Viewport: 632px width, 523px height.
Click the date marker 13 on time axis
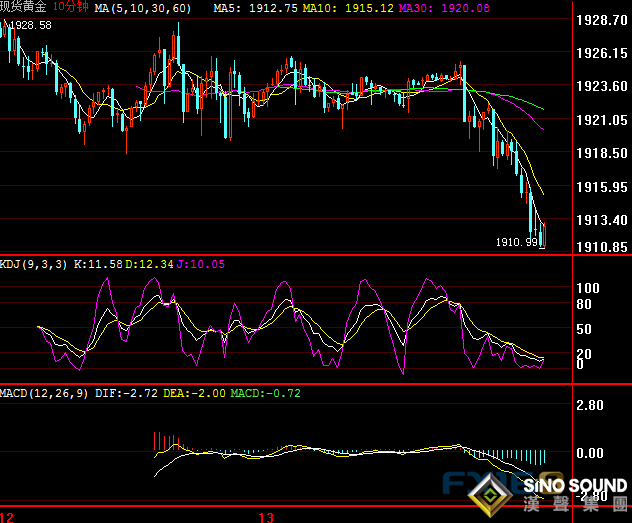tap(266, 516)
